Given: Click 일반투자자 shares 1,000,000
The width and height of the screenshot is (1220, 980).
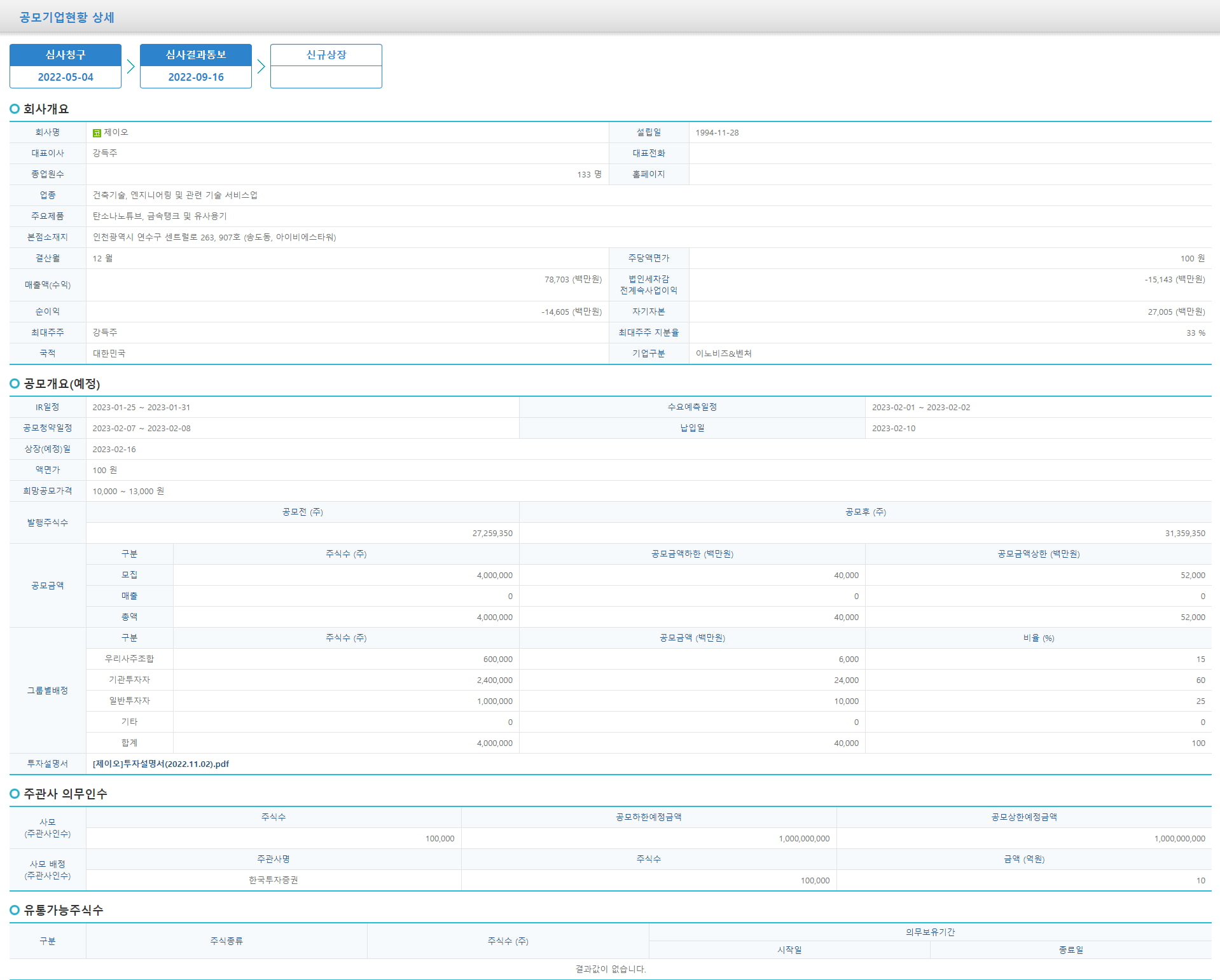Looking at the screenshot, I should pos(495,701).
